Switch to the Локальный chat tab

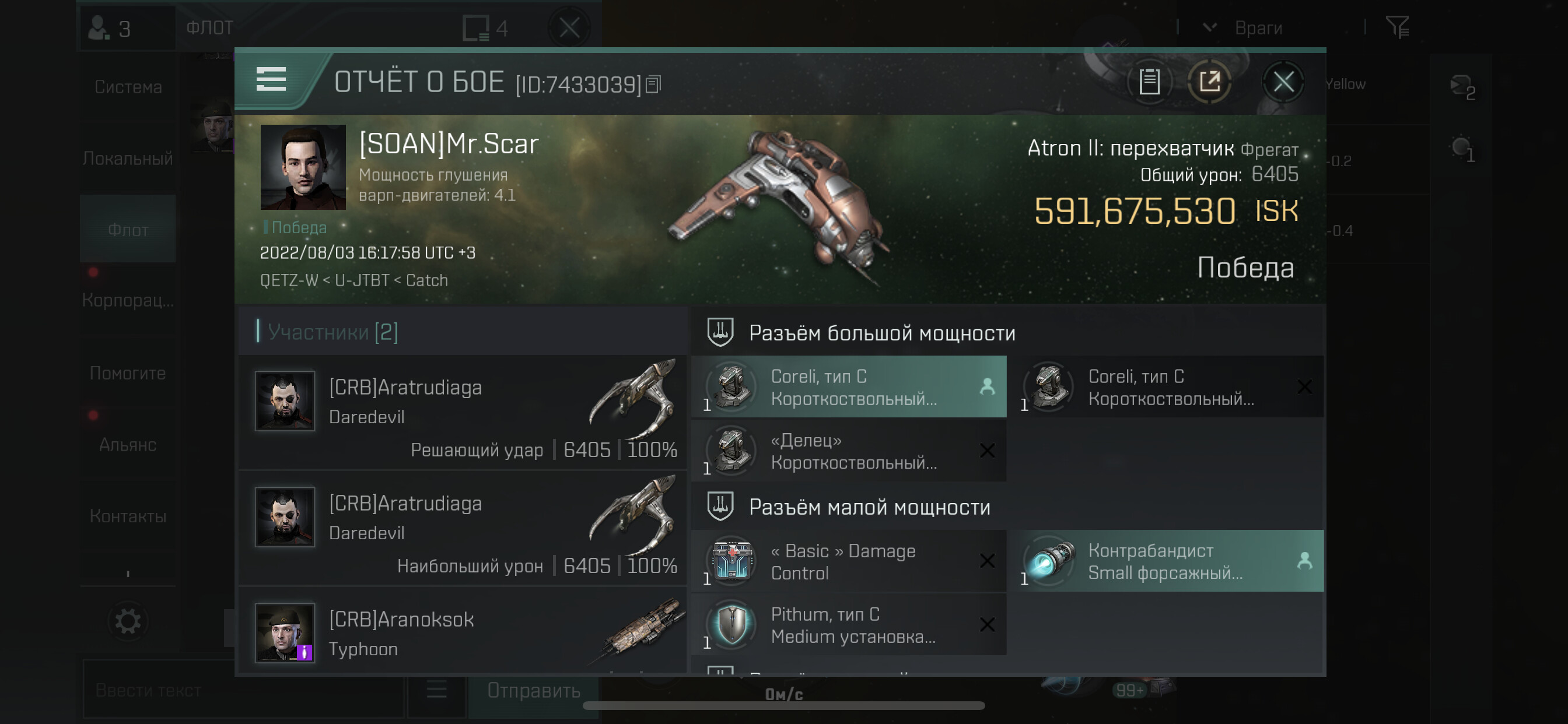pyautogui.click(x=128, y=158)
